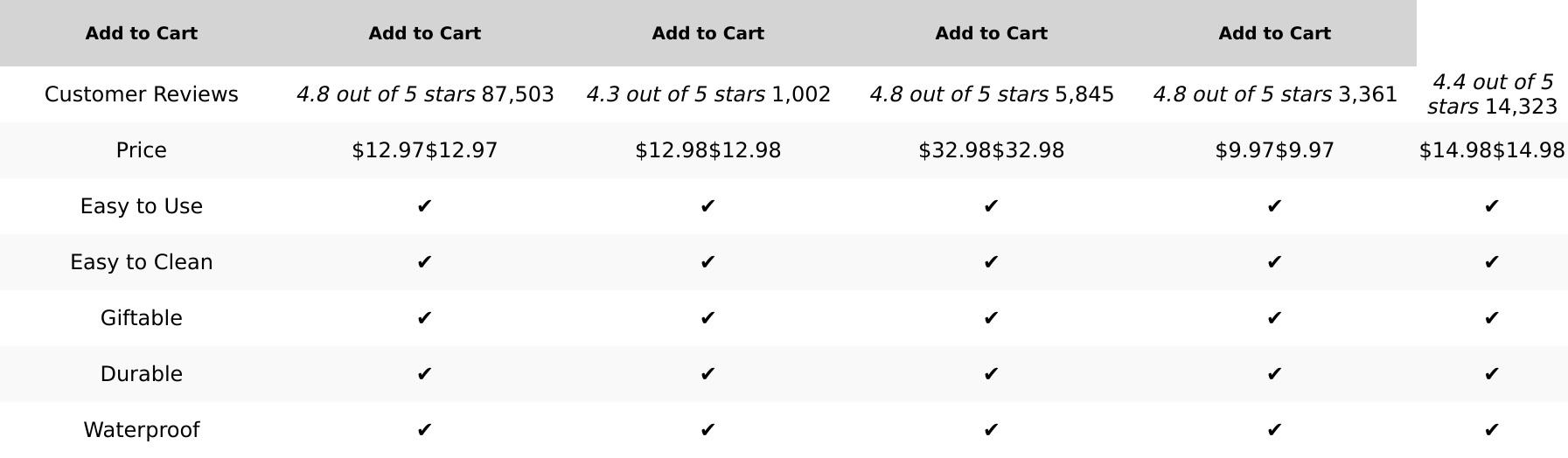Click Add to Cart above the 87,503 reviews
Viewport: 1568px width, 458px height.
[x=424, y=33]
